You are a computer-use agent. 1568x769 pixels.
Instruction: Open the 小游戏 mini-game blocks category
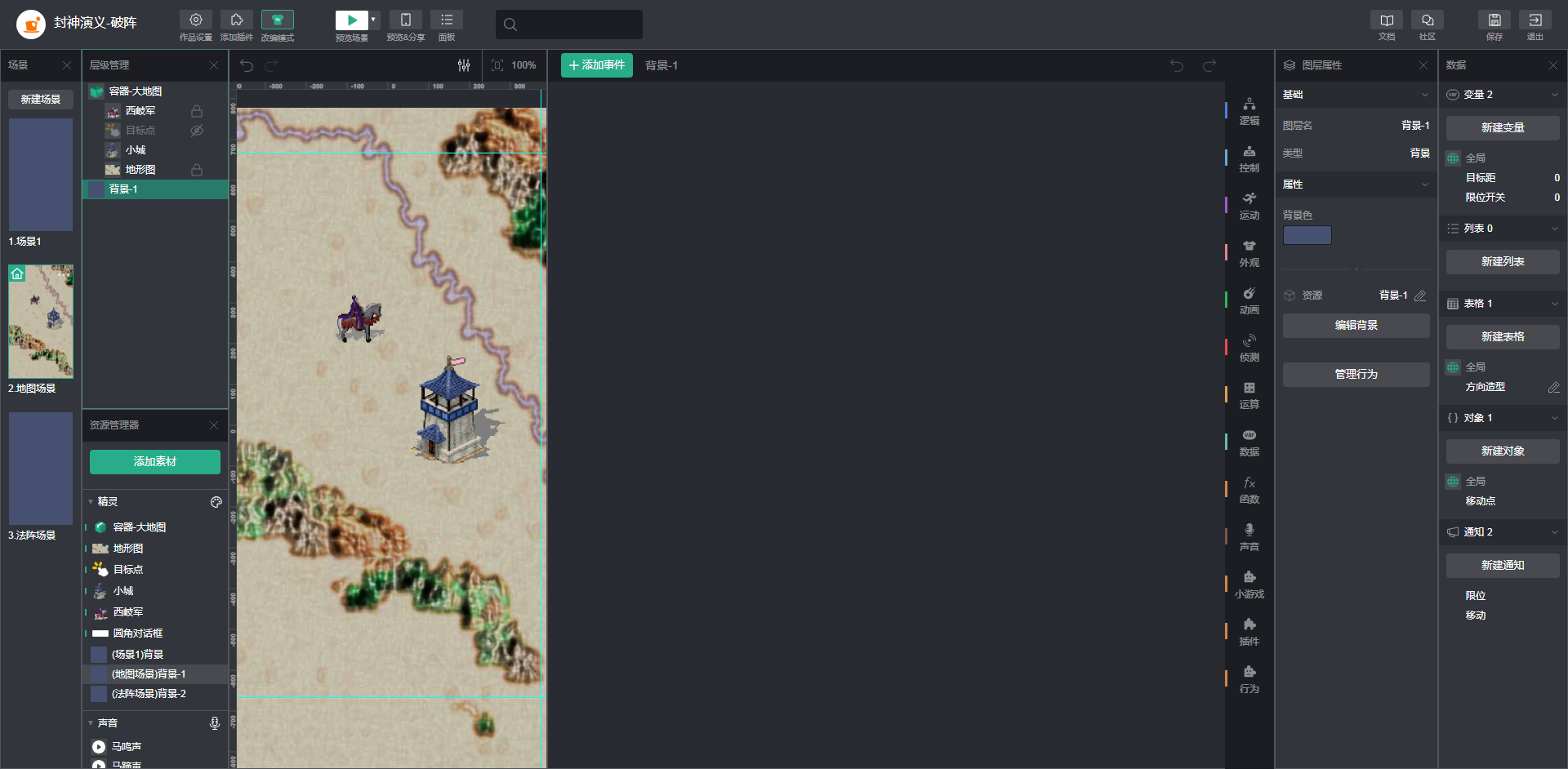click(x=1249, y=585)
